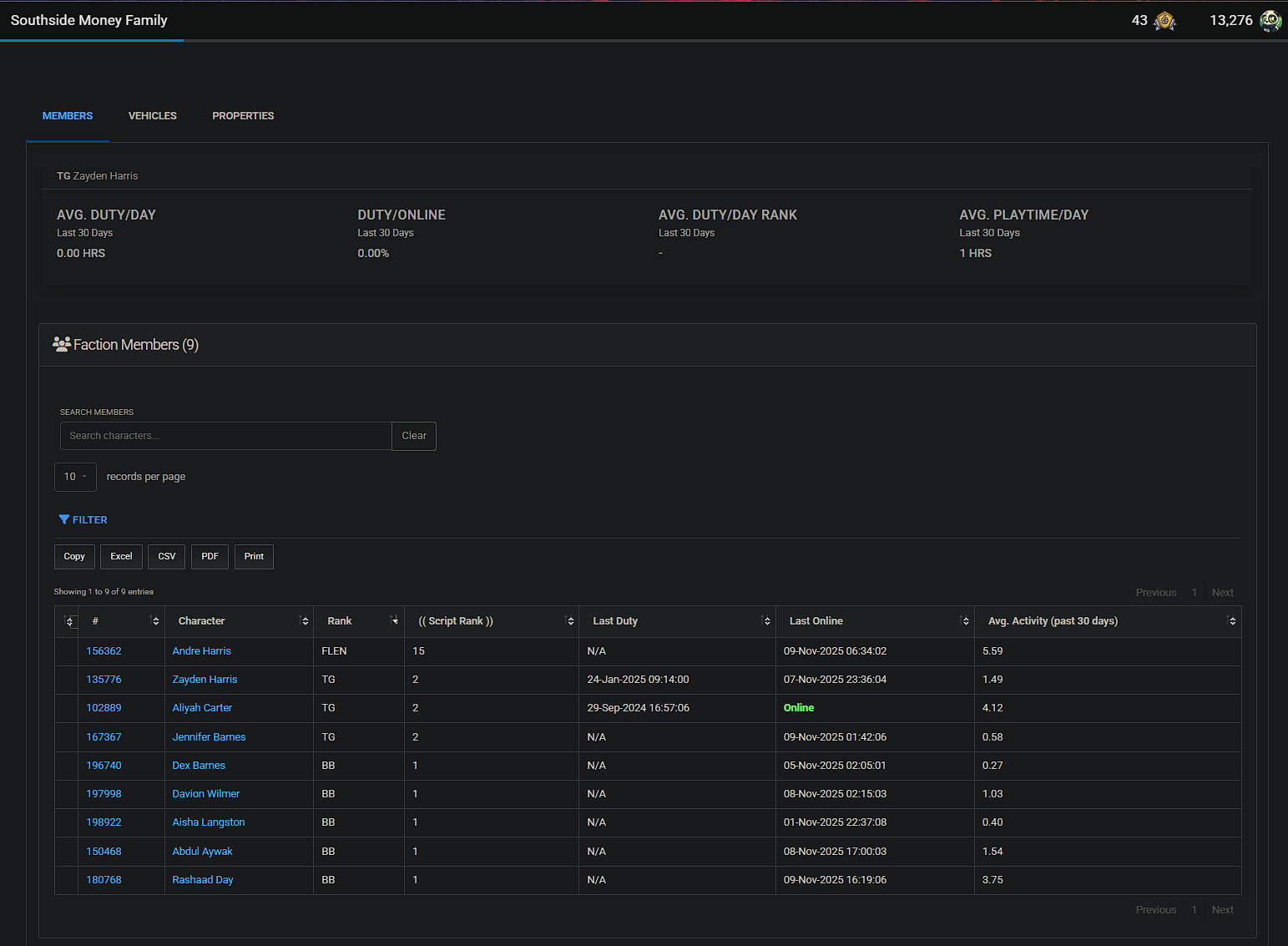Click the TG Zayden Harris header text

pyautogui.click(x=98, y=176)
